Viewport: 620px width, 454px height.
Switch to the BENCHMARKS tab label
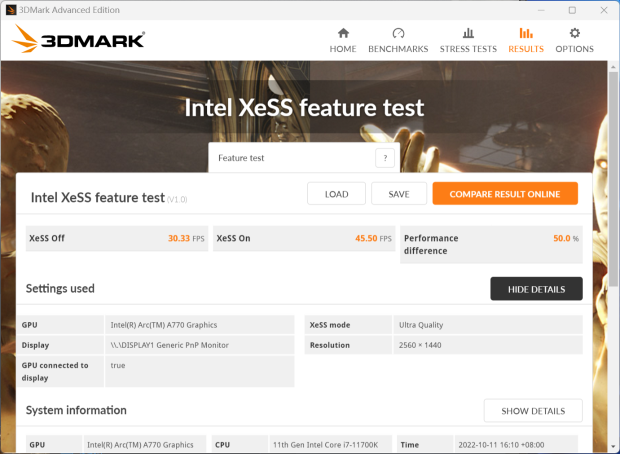coord(398,49)
